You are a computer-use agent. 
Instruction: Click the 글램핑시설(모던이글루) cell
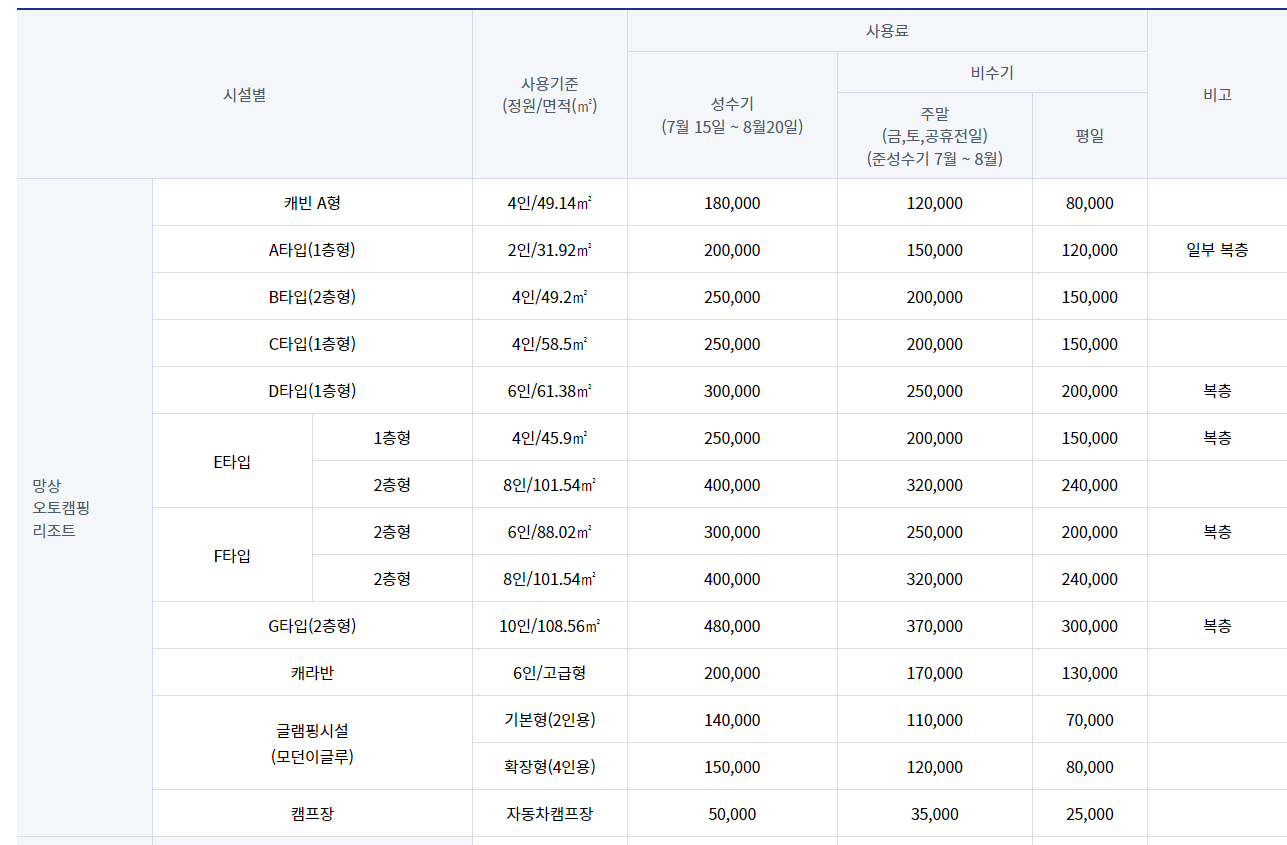(x=310, y=742)
